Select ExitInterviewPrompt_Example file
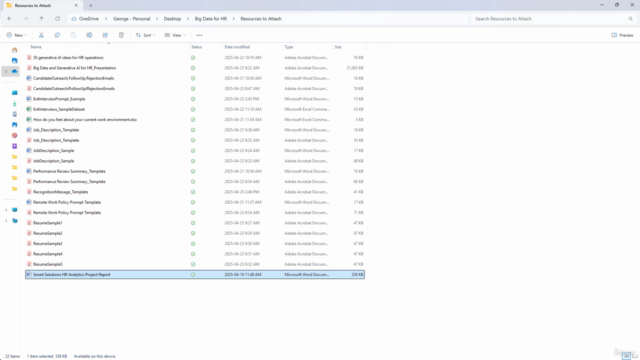640x360 pixels. (x=59, y=99)
